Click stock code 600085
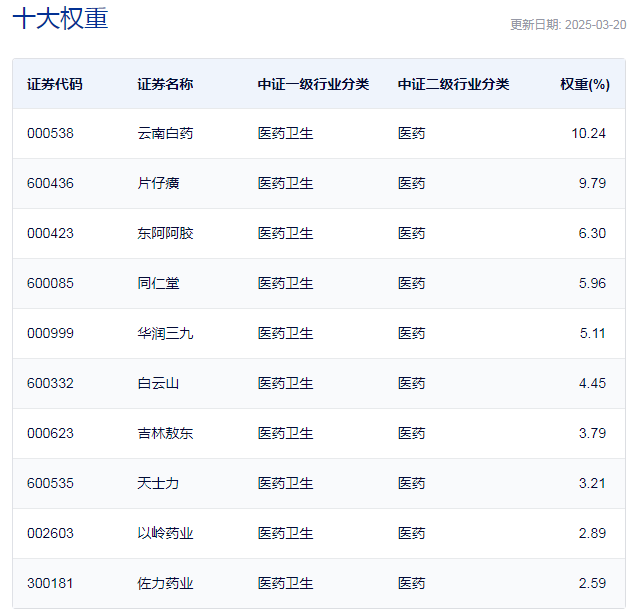631x613 pixels. [x=50, y=283]
